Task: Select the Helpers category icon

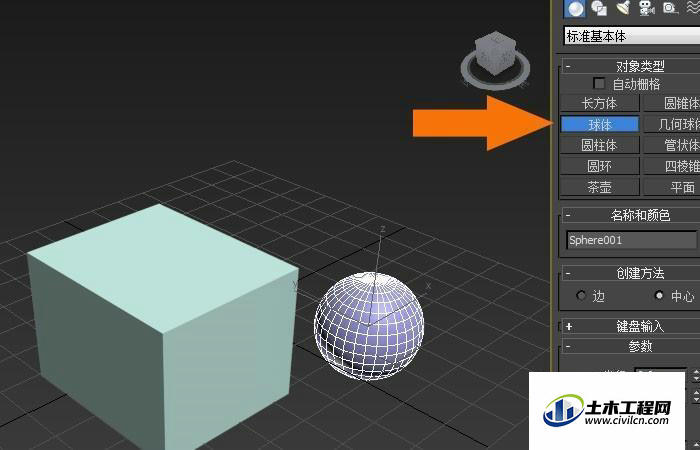Action: [670, 8]
